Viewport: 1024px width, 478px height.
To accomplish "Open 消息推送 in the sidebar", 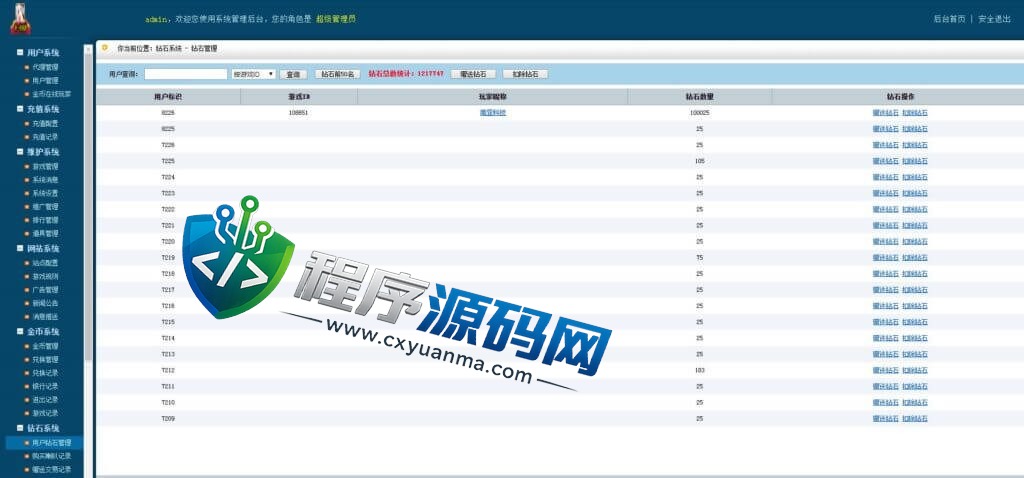I will click(x=45, y=316).
